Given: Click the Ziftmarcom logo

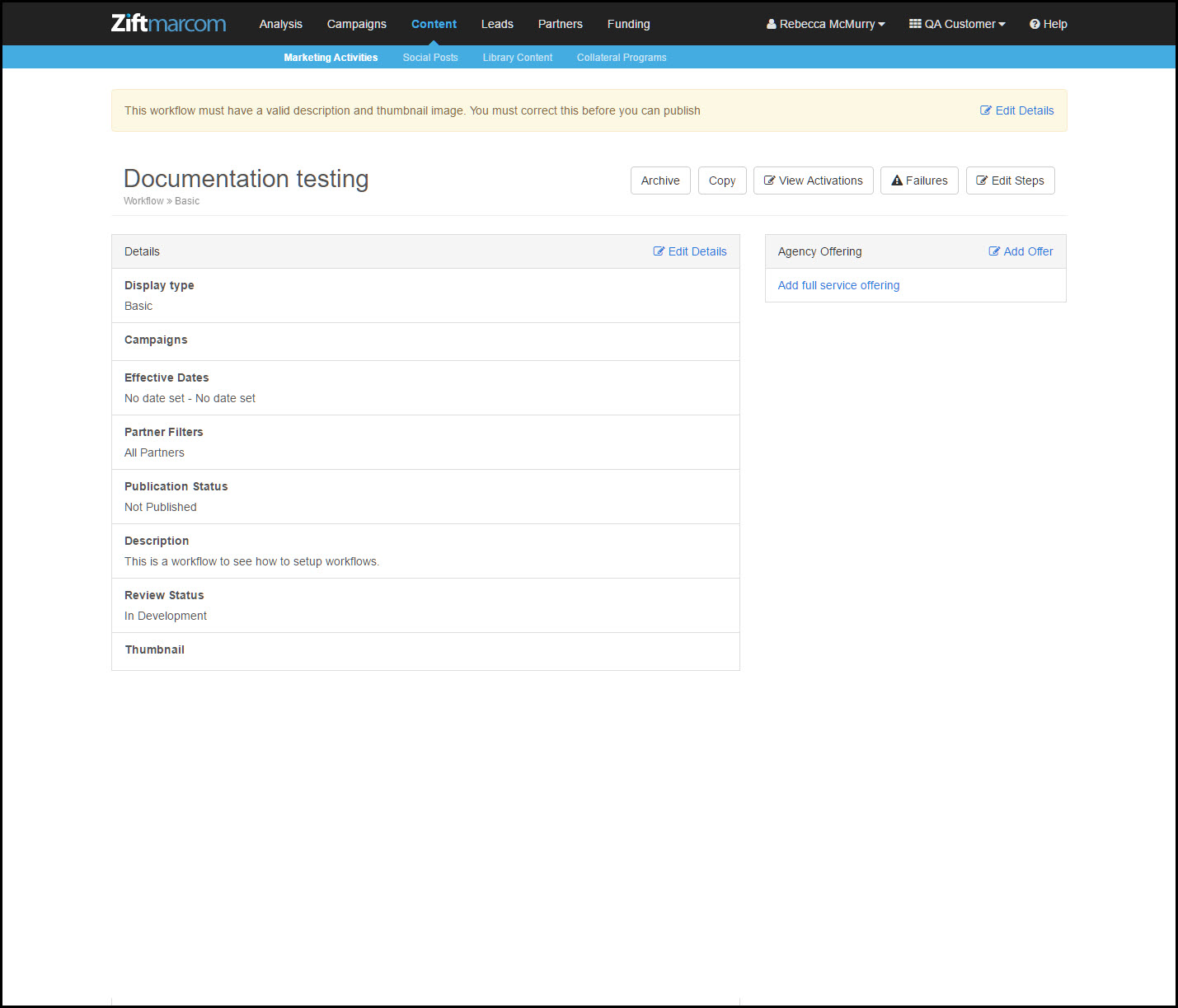Looking at the screenshot, I should click(169, 23).
